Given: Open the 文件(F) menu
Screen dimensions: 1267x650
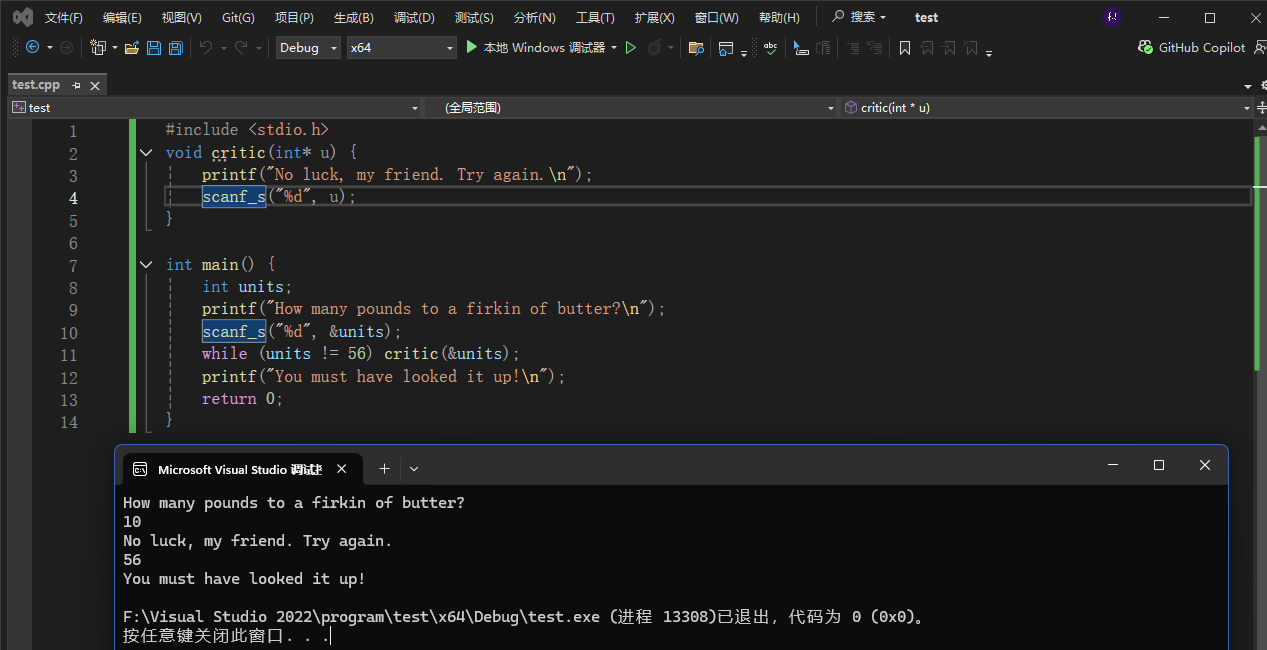Looking at the screenshot, I should 63,17.
